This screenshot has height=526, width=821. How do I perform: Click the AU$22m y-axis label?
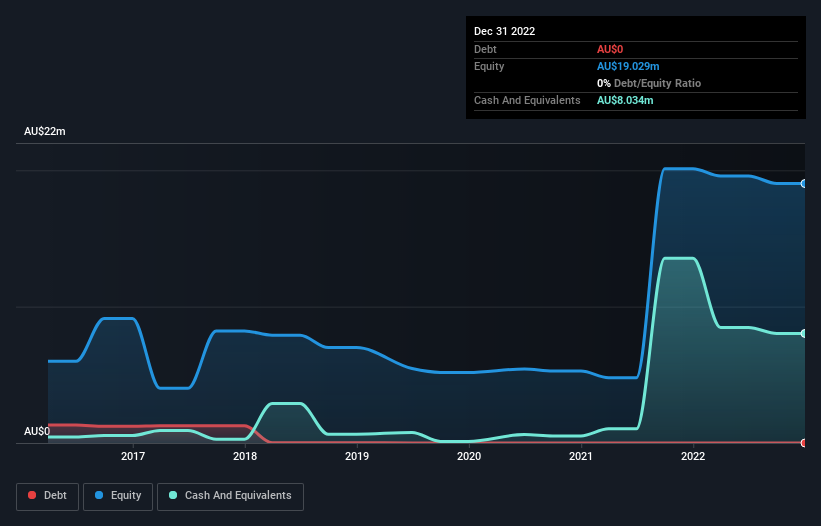pyautogui.click(x=45, y=131)
